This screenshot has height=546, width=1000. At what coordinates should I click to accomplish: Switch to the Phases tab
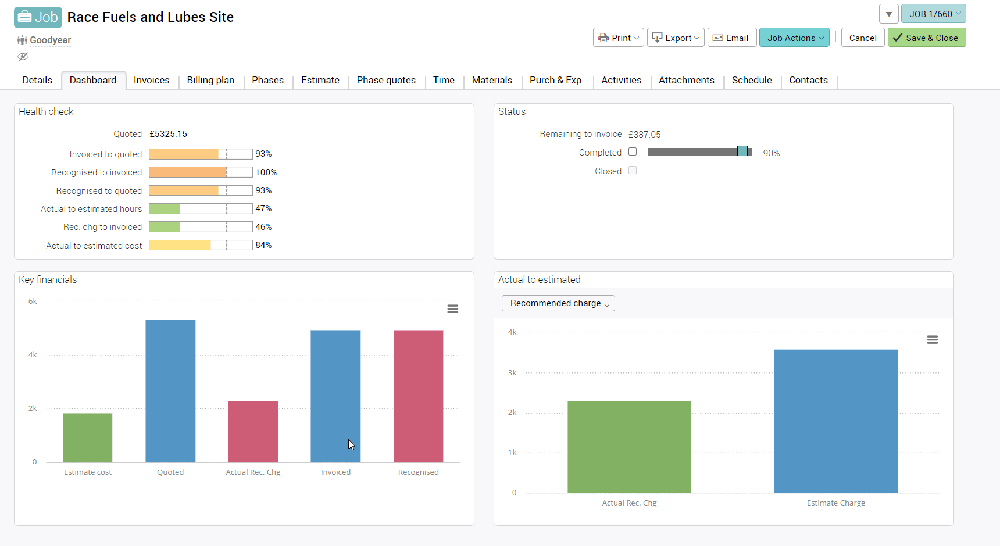267,80
